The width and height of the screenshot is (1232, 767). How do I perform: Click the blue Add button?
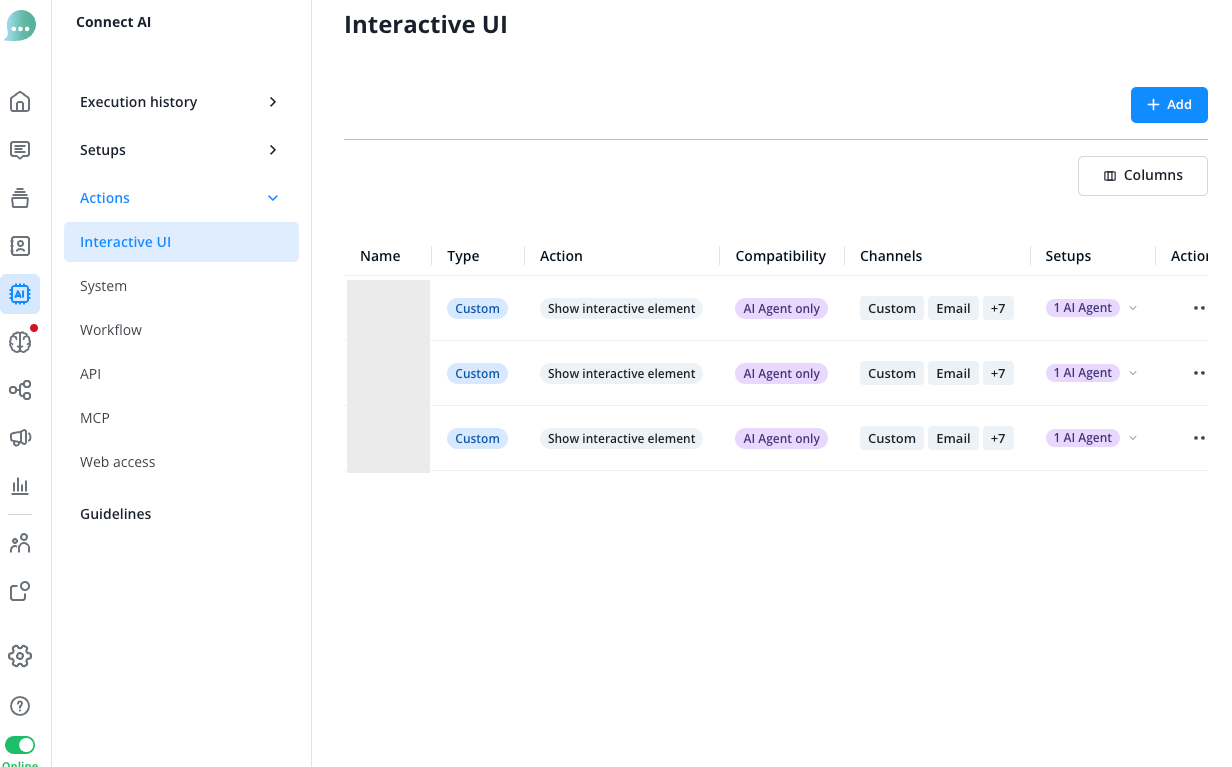pos(1169,105)
